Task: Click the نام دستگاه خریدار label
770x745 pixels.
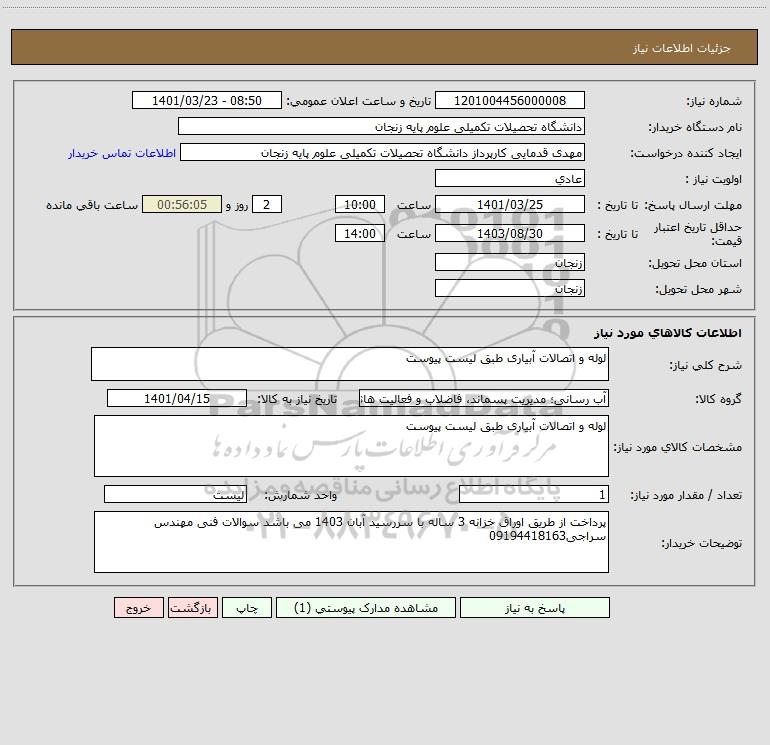Action: [x=695, y=127]
